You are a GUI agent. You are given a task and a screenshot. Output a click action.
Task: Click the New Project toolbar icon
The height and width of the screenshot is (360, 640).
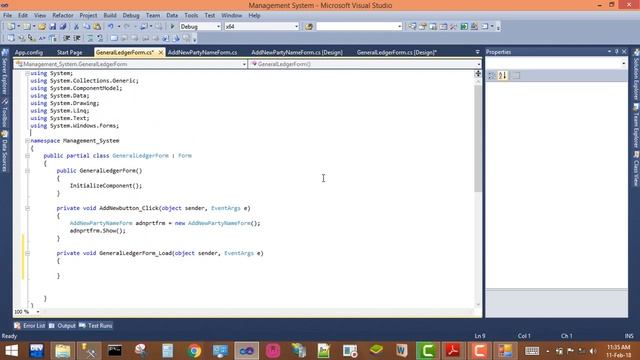11,27
